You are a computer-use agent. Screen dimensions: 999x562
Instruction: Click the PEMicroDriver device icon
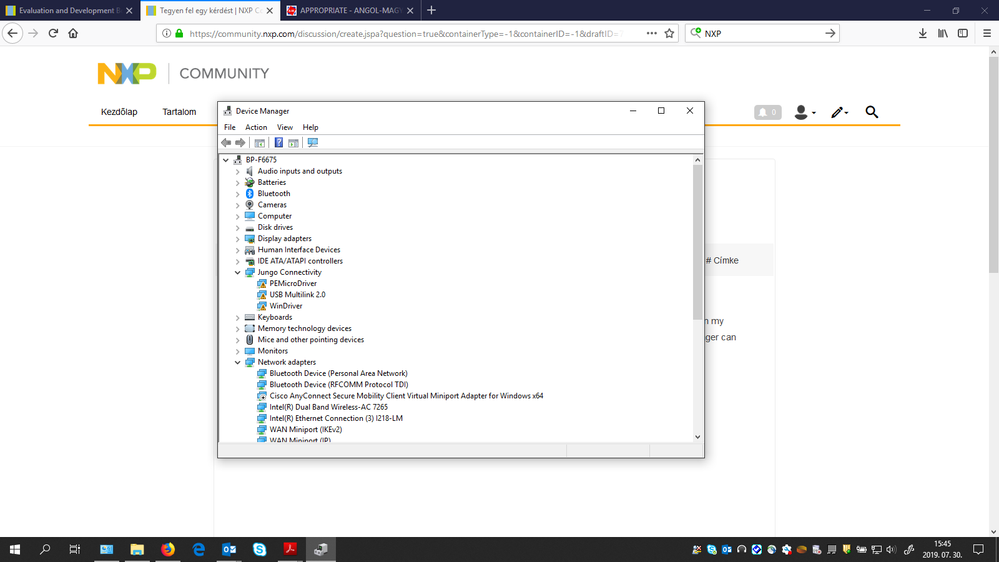click(x=262, y=284)
